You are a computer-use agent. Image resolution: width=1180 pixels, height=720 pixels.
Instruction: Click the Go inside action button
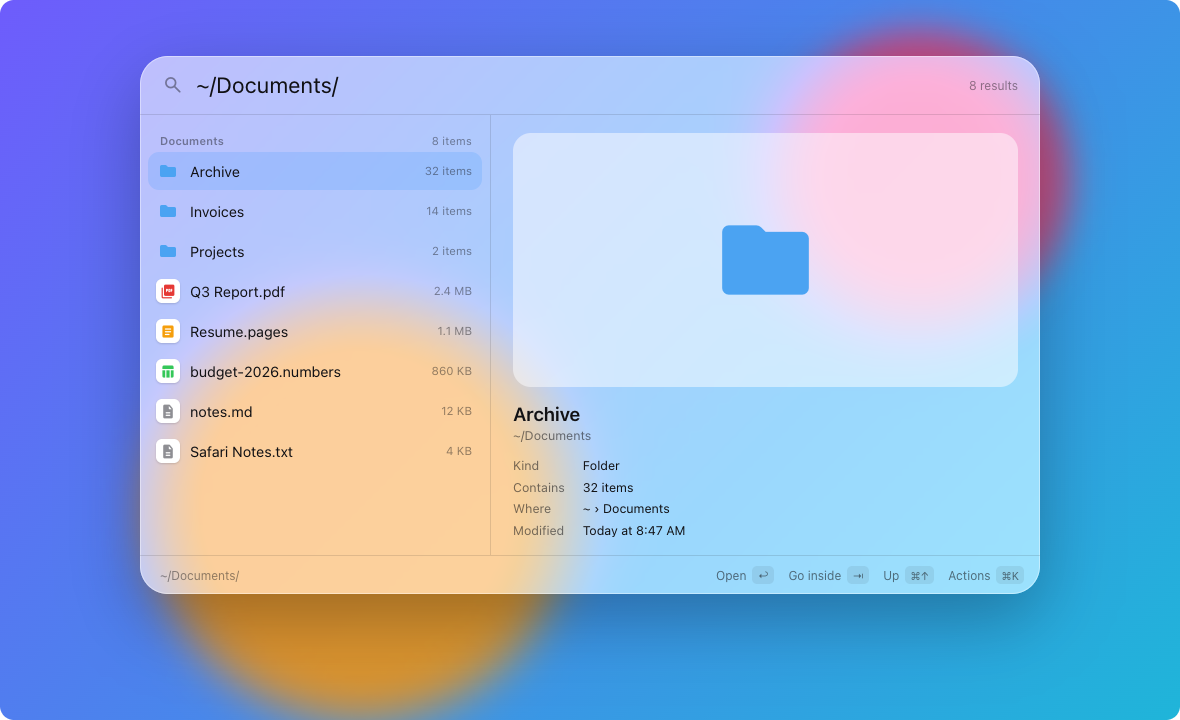[x=828, y=576]
